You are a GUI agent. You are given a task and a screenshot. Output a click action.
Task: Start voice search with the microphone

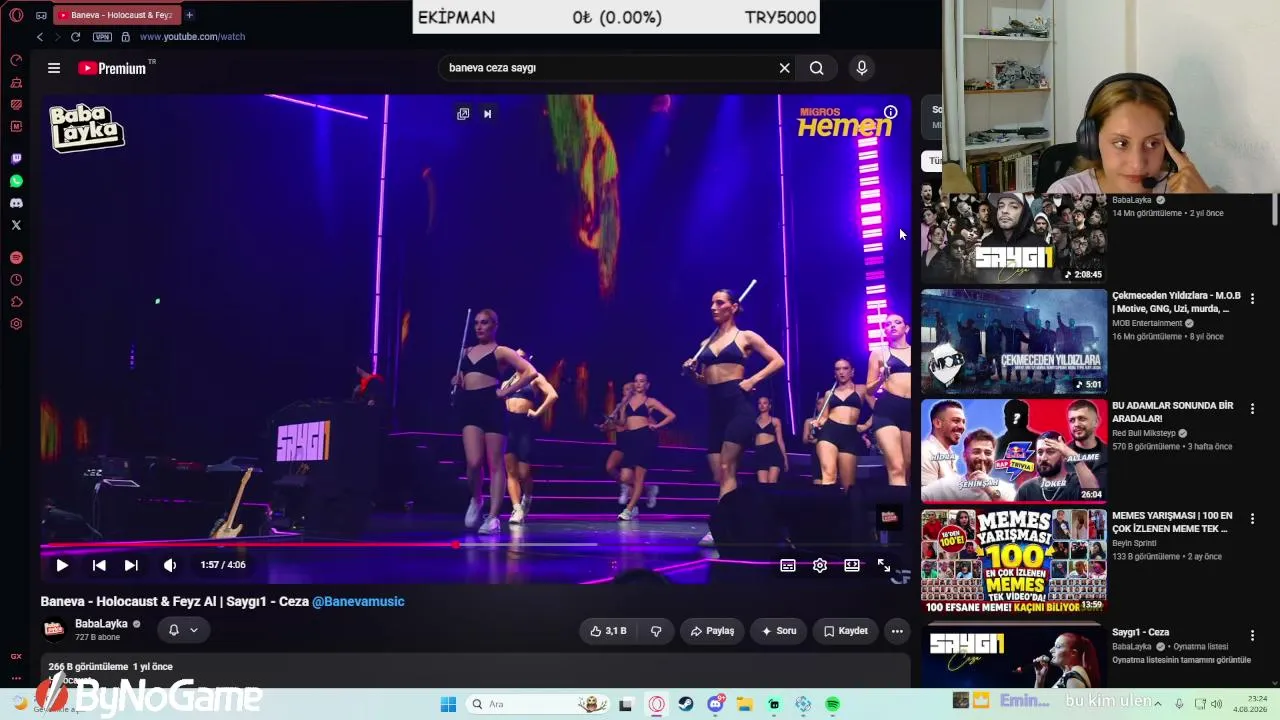(862, 68)
